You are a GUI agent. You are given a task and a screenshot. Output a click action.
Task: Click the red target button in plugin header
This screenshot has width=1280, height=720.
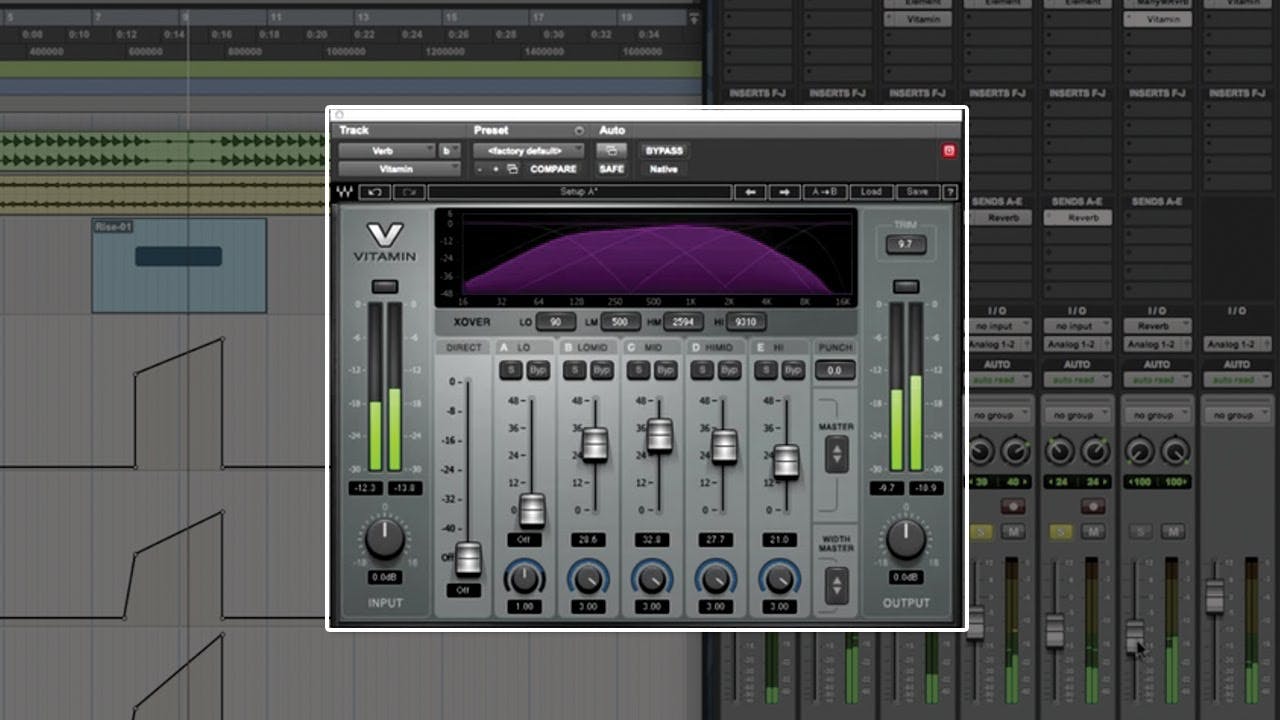[x=949, y=151]
